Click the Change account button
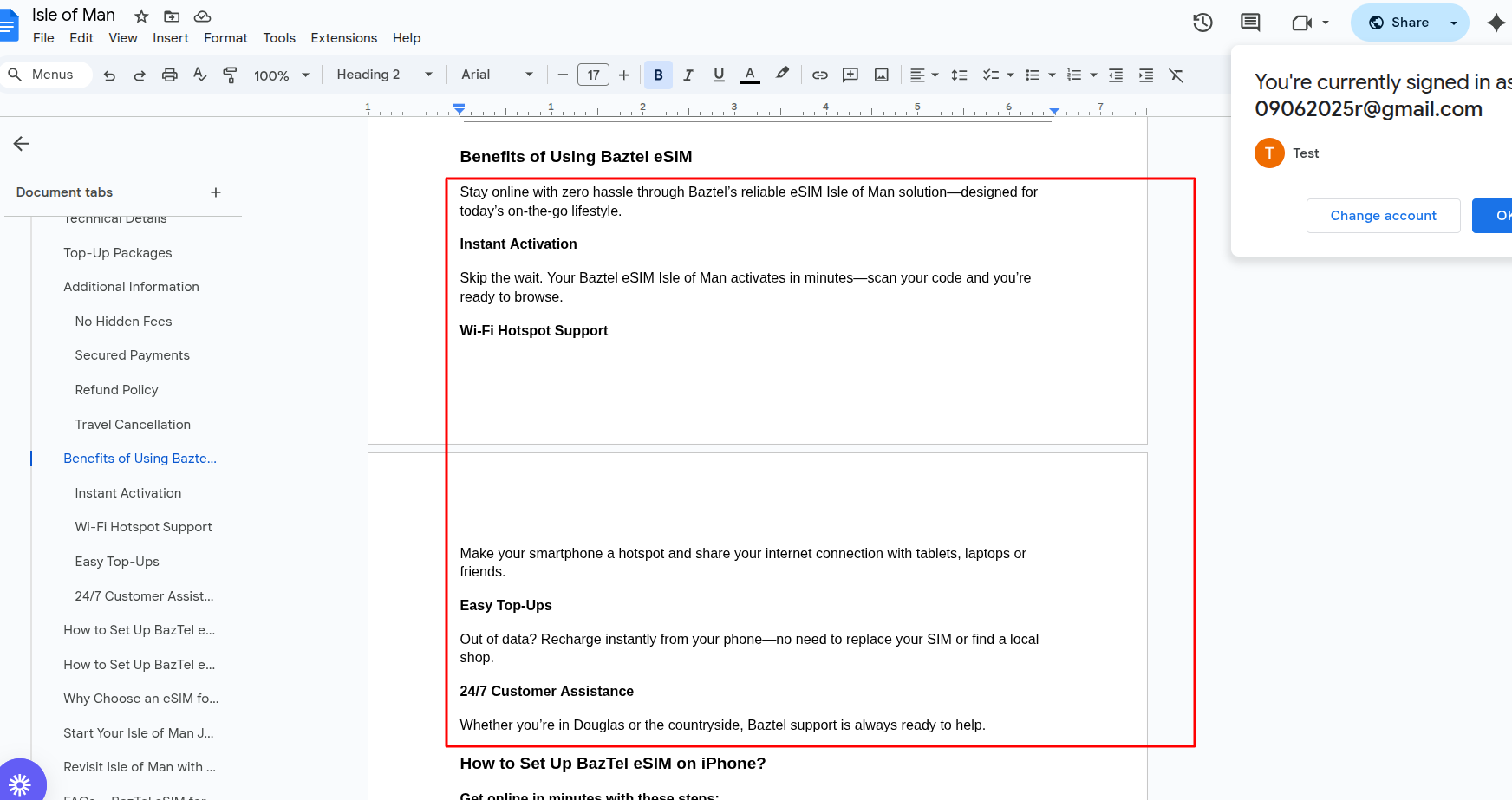 click(1383, 216)
